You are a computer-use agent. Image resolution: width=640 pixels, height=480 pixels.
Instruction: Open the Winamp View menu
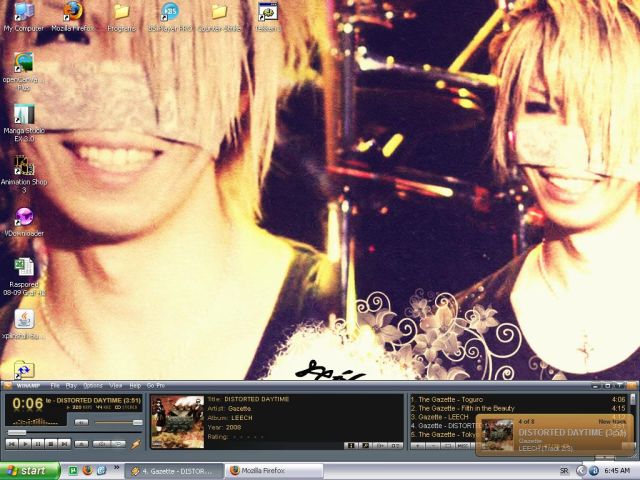(x=116, y=385)
